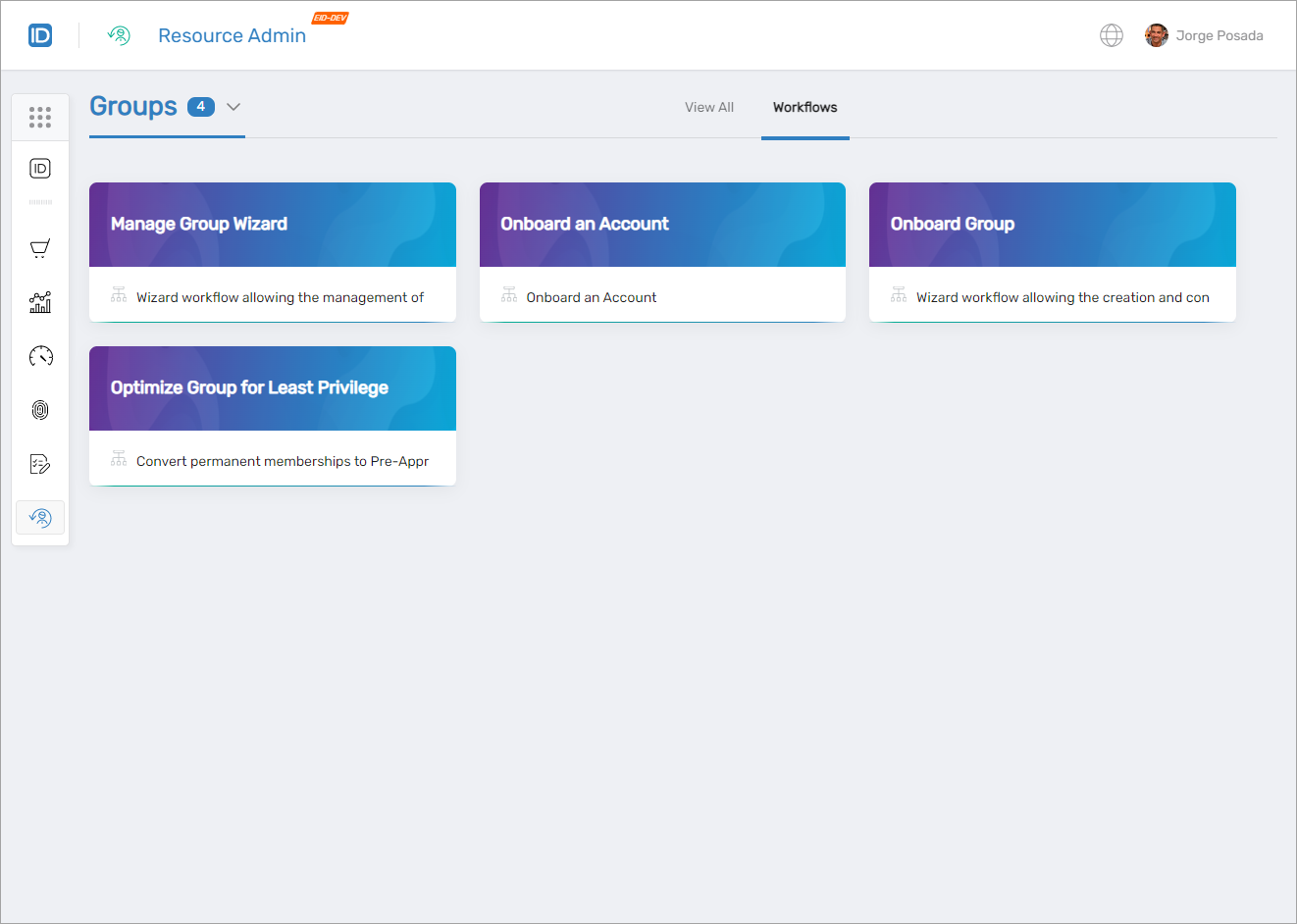Open Optimize Group for Least Privilege workflow
Image resolution: width=1297 pixels, height=924 pixels.
(x=272, y=415)
